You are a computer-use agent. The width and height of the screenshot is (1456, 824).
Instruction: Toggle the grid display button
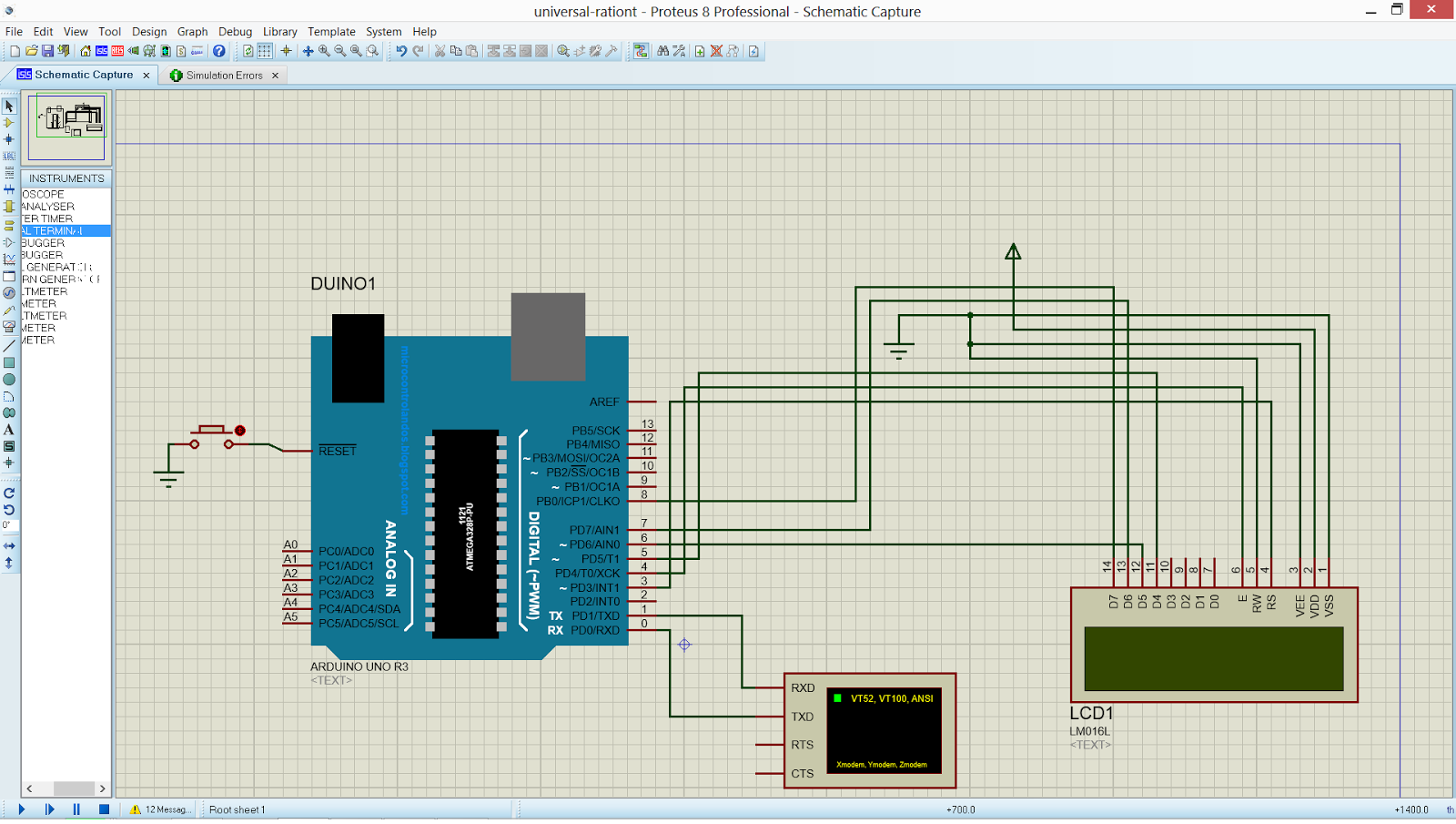tap(265, 51)
